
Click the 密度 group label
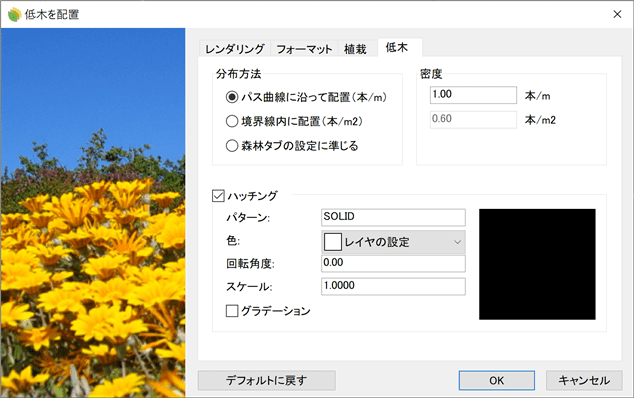click(x=431, y=74)
